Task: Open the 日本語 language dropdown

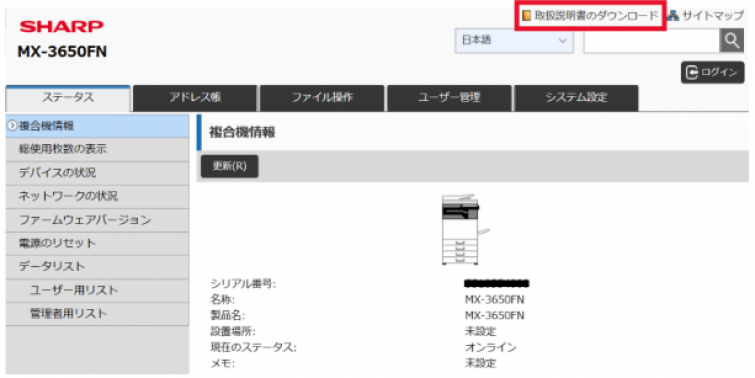Action: pos(514,40)
